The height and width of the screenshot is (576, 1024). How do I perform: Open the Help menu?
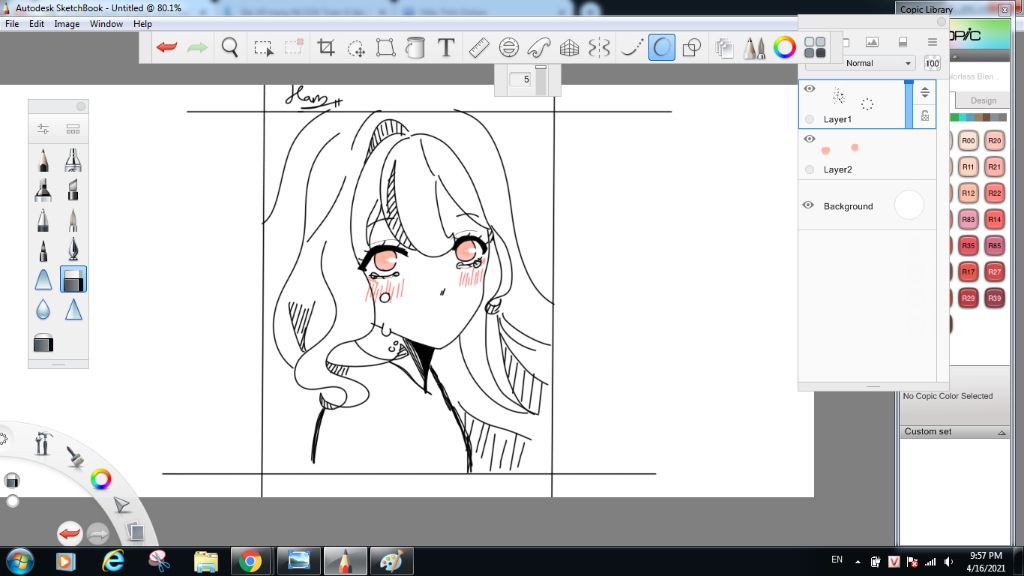coord(142,24)
